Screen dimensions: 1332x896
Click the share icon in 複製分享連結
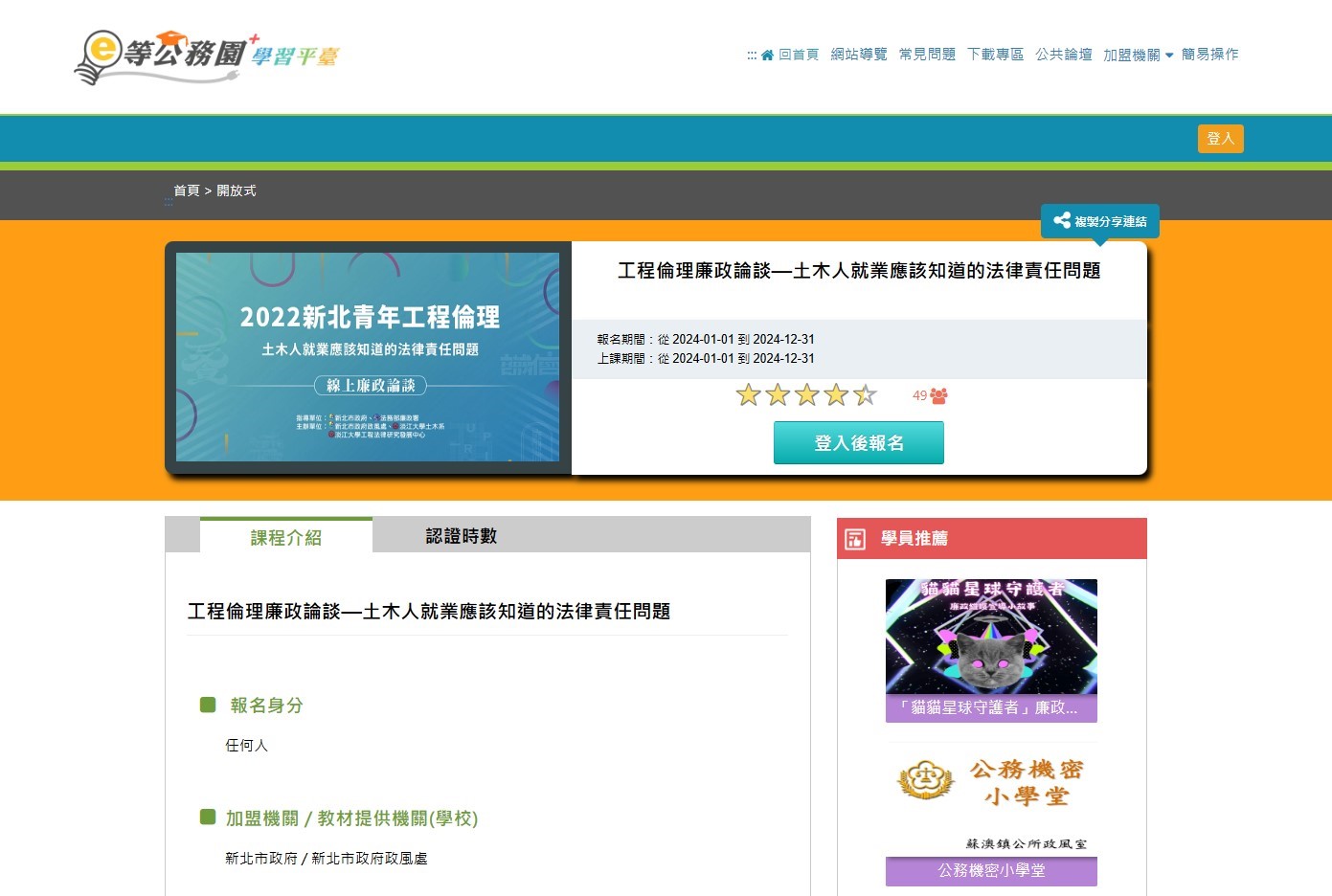tap(1061, 221)
